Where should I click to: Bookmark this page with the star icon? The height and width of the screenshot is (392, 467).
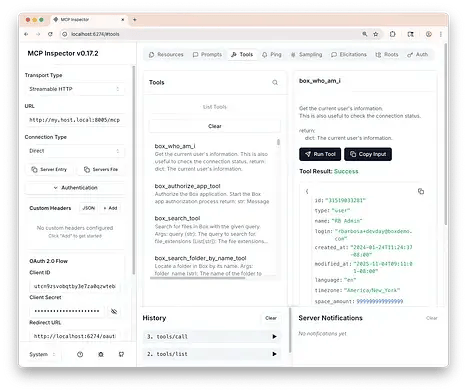376,34
